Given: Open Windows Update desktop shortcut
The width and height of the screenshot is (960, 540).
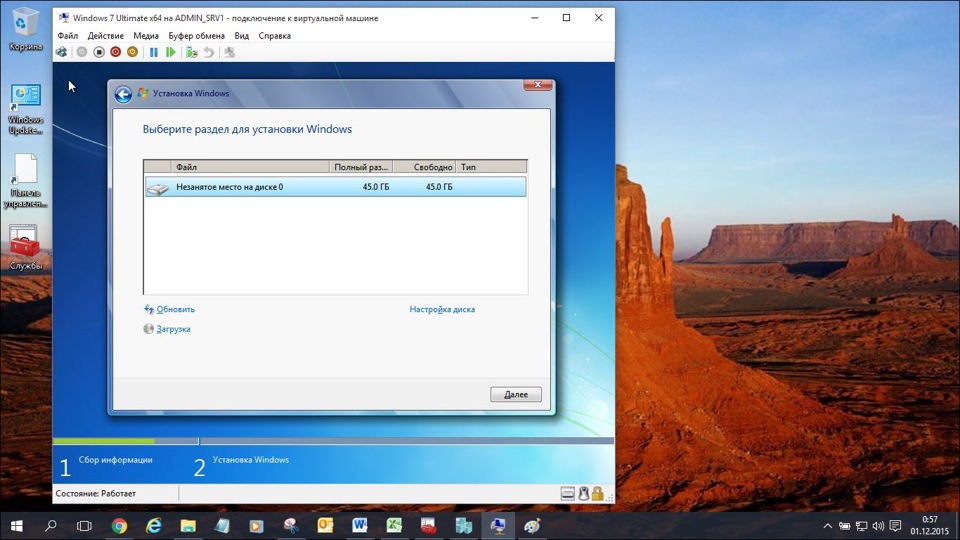Looking at the screenshot, I should pyautogui.click(x=25, y=110).
